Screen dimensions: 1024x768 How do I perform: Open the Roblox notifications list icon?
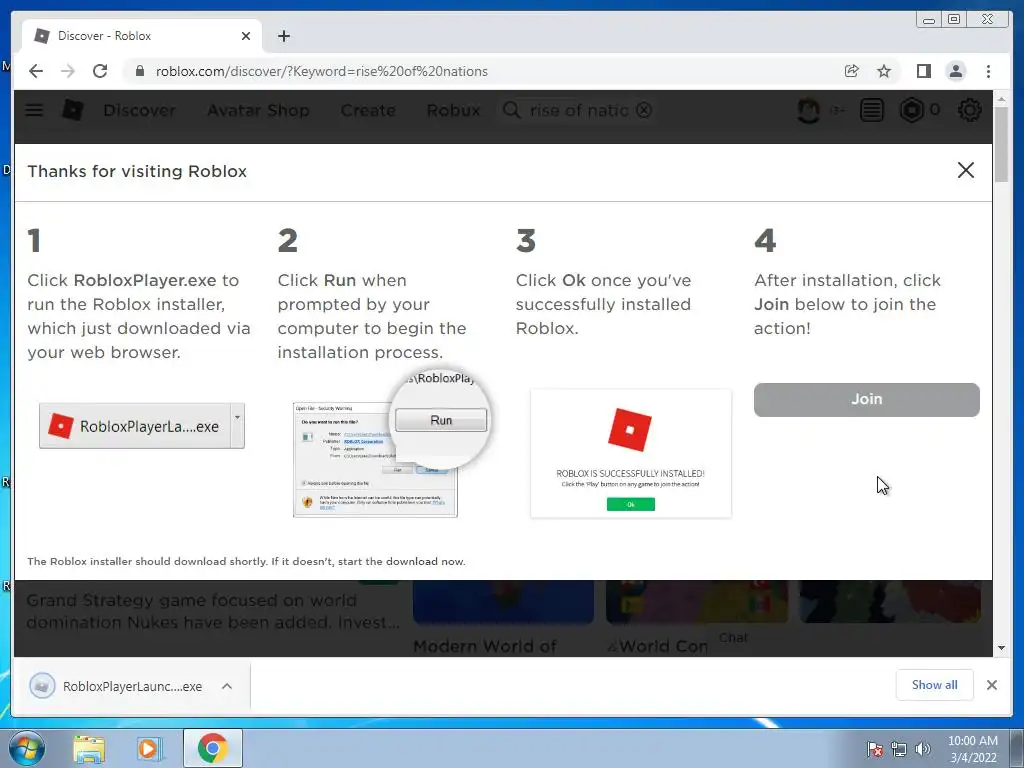(x=871, y=110)
